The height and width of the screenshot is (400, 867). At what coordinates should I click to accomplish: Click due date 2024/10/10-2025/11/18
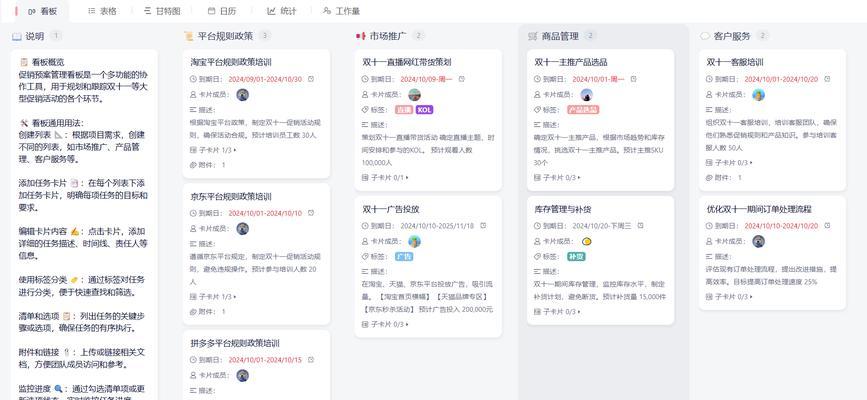pyautogui.click(x=437, y=226)
